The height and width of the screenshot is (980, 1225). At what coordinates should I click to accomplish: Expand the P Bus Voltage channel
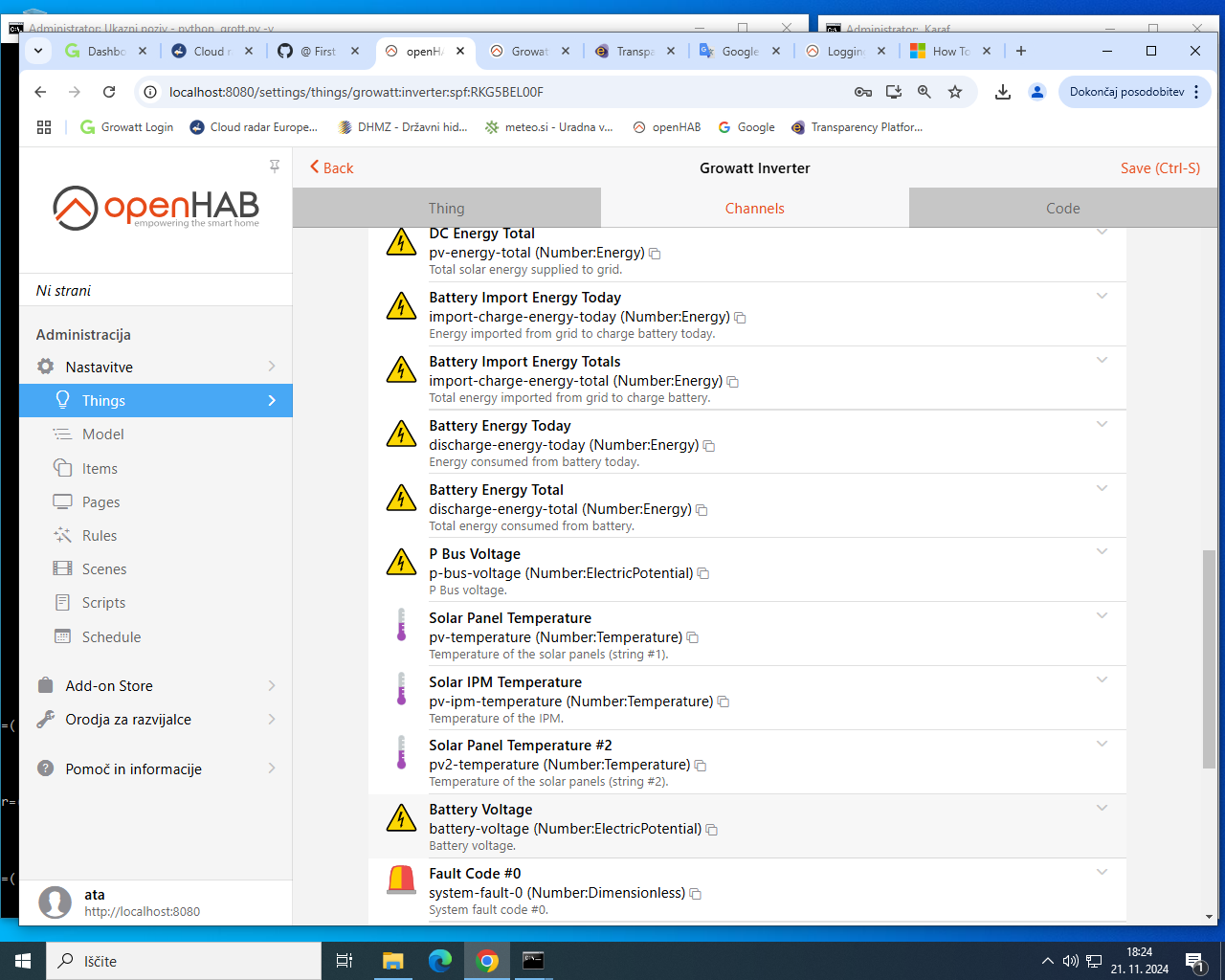pyautogui.click(x=1102, y=551)
